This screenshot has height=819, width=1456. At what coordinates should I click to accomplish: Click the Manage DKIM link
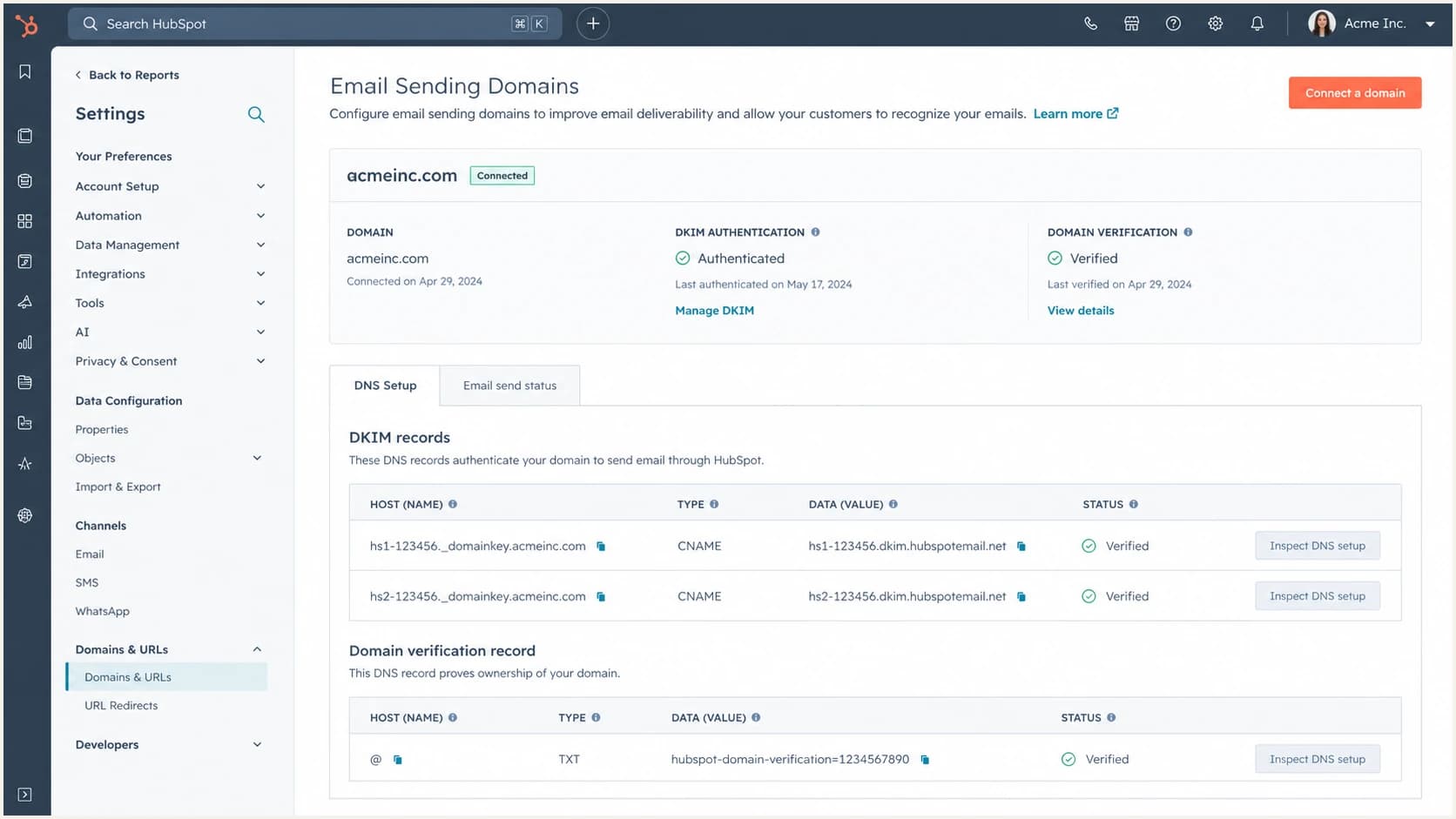715,311
